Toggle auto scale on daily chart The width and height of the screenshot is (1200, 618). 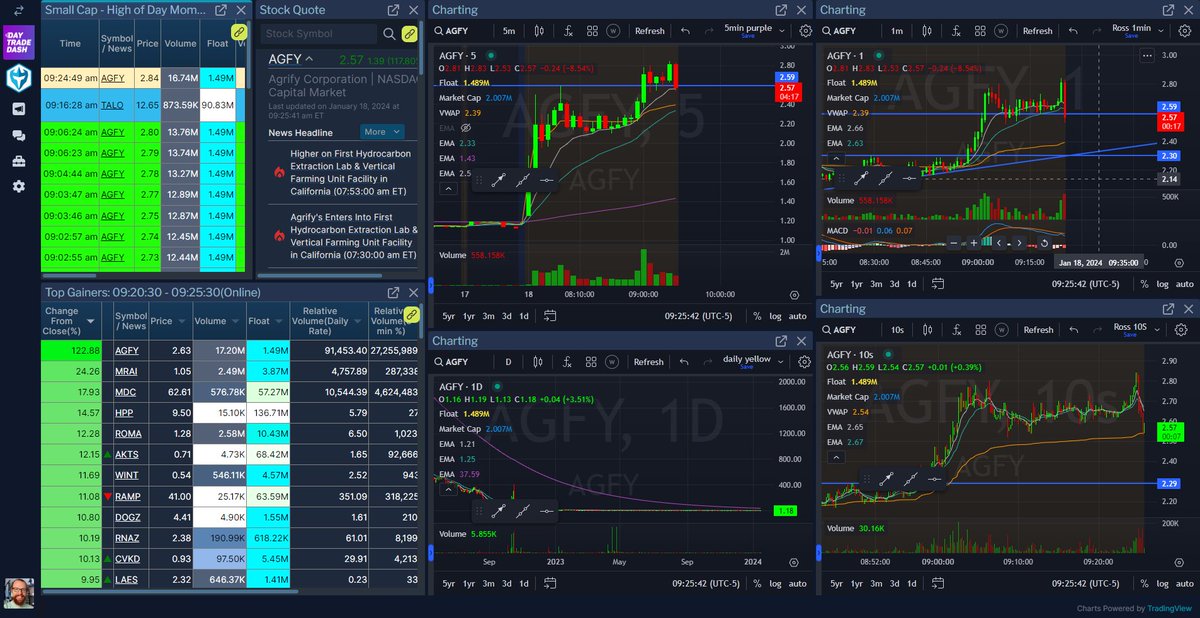797,583
